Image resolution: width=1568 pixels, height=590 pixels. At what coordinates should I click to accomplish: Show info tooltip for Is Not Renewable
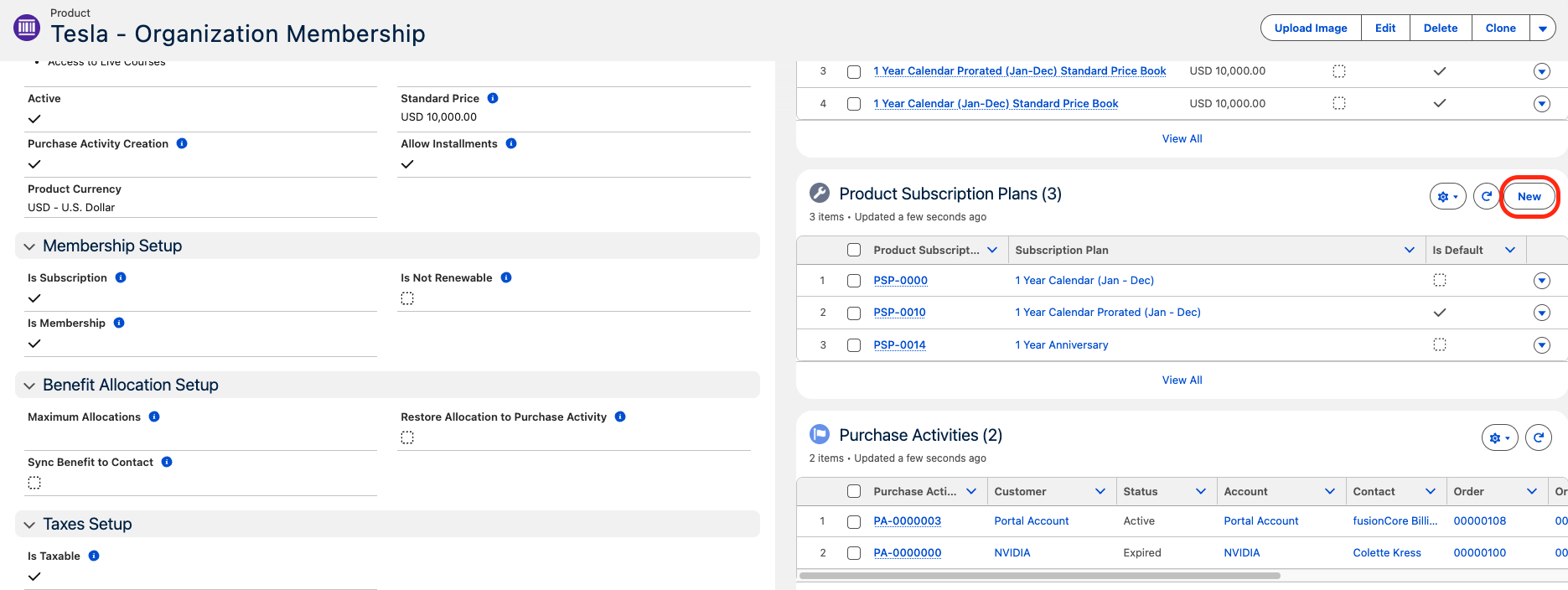[506, 277]
